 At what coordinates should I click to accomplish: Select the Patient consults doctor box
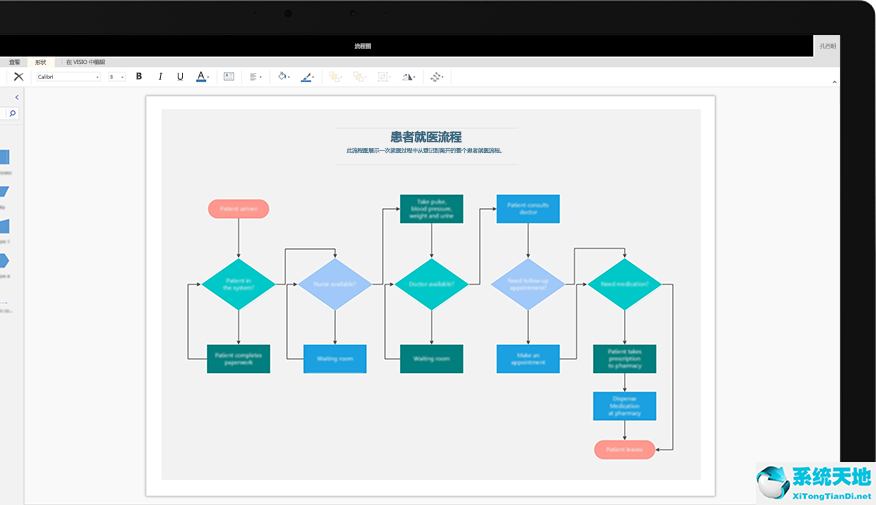[x=528, y=209]
